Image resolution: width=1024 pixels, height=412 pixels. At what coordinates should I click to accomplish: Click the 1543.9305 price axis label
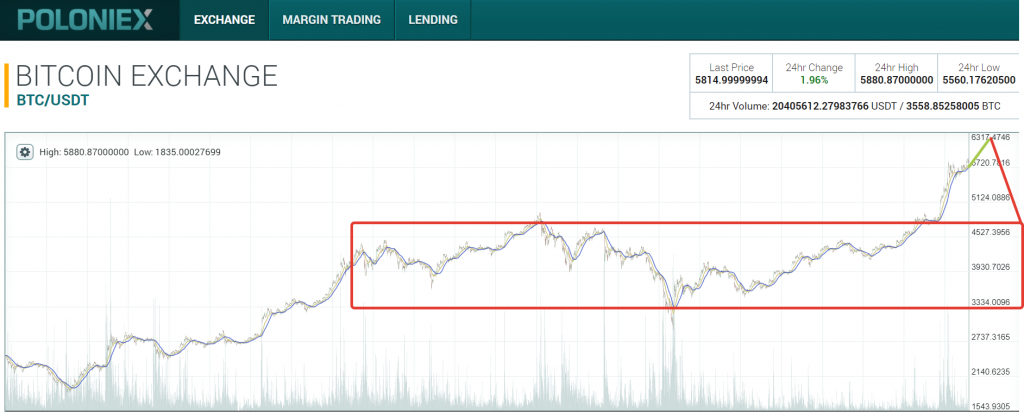point(990,406)
